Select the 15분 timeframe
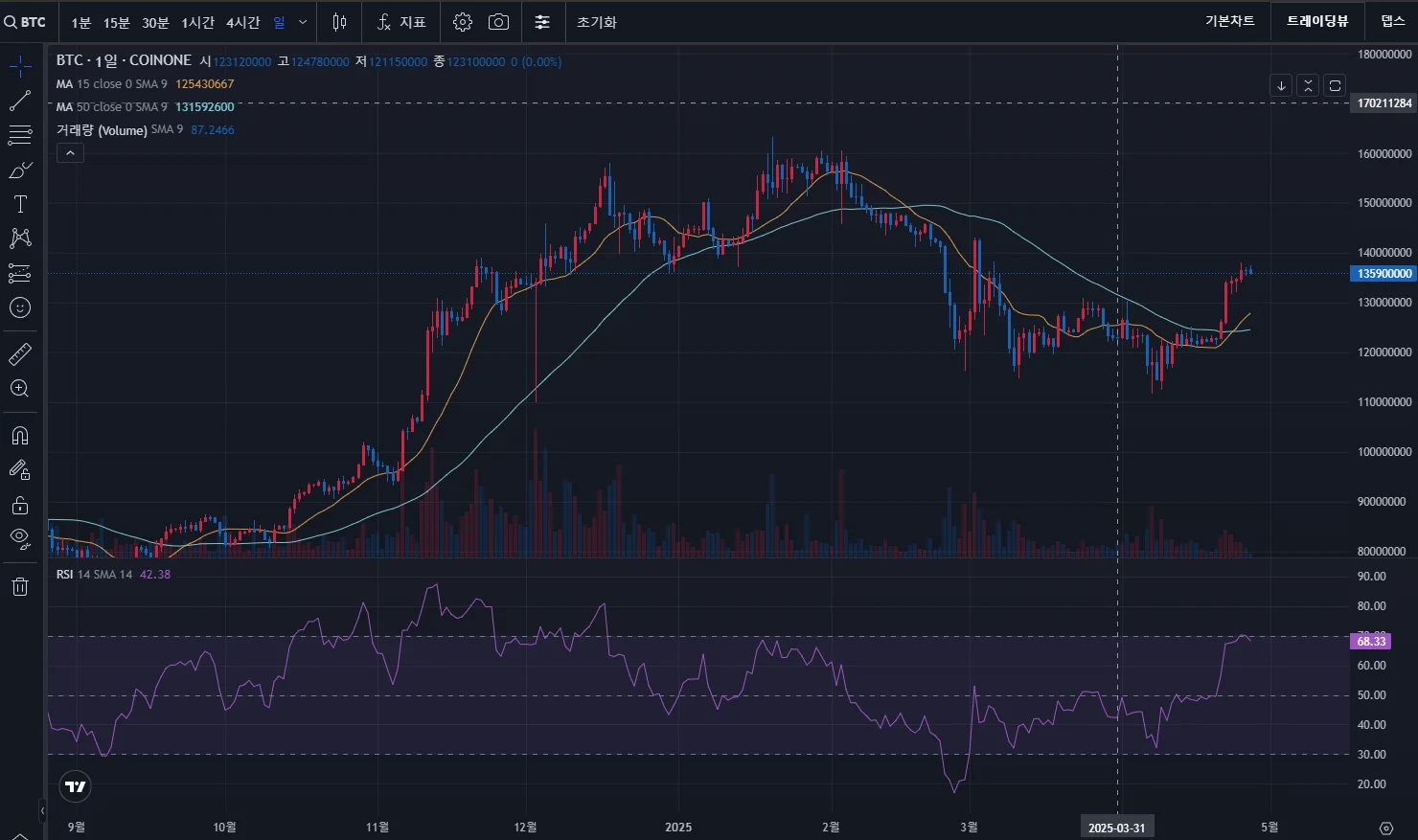 (117, 22)
